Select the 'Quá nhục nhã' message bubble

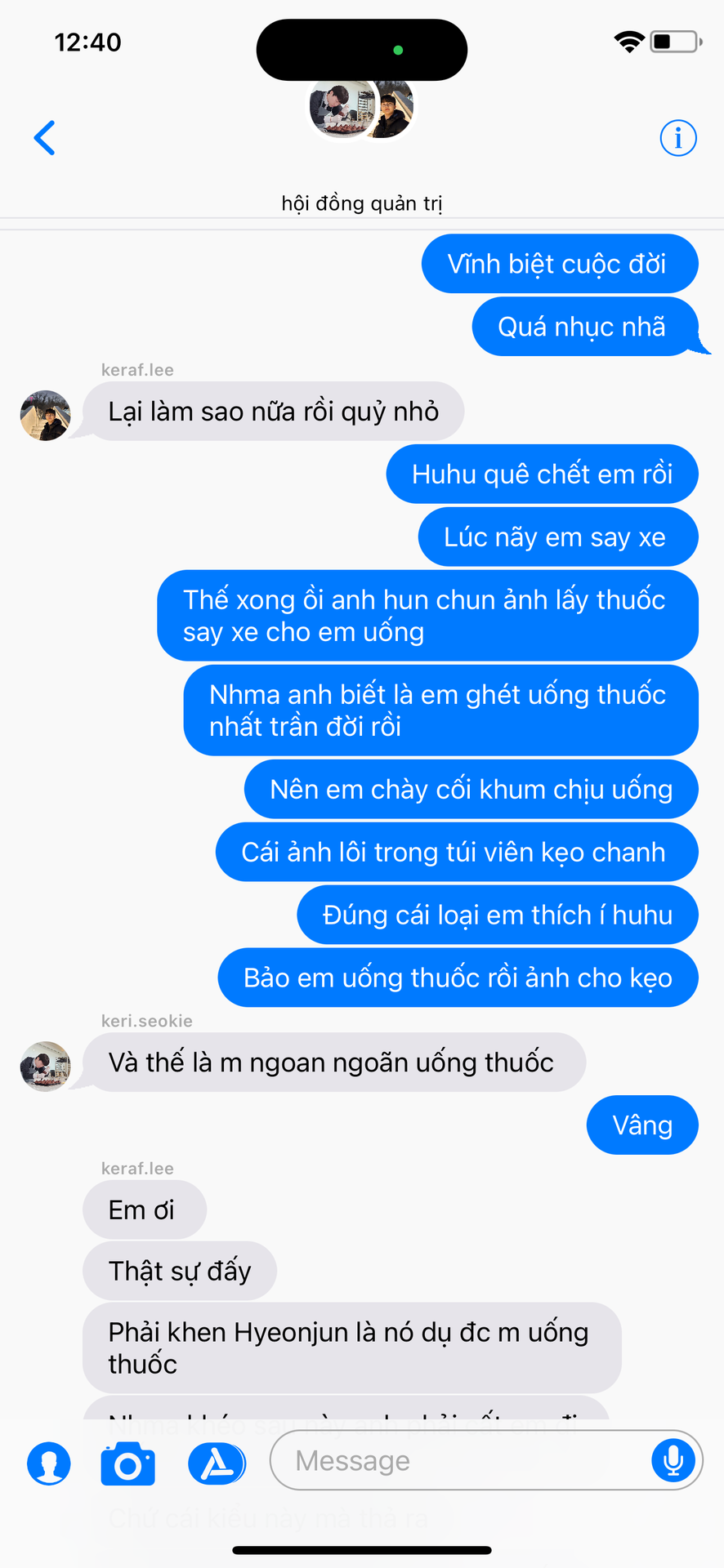tap(585, 327)
